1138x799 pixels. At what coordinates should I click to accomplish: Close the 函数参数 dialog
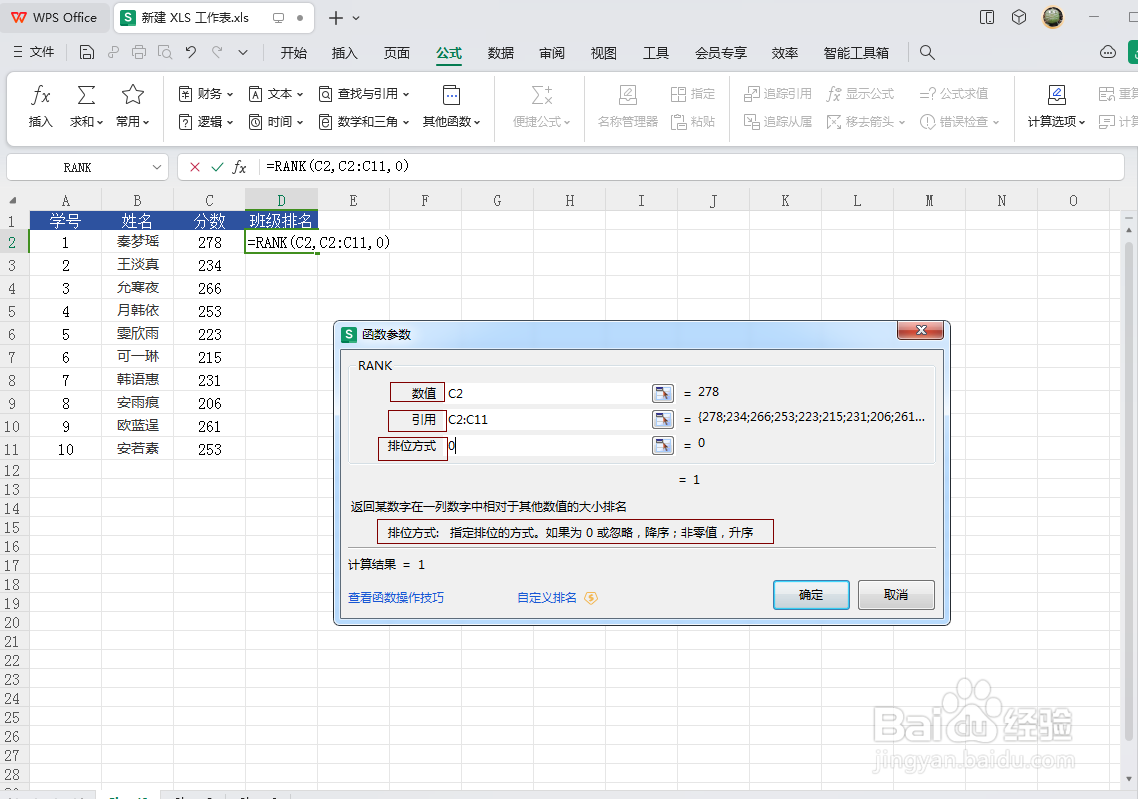[920, 330]
